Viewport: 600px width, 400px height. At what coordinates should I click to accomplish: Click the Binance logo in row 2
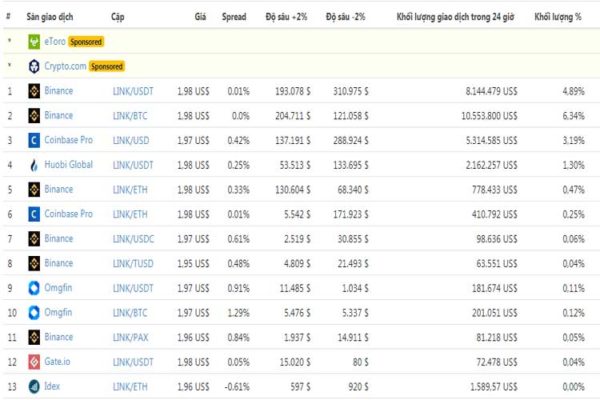pos(34,116)
